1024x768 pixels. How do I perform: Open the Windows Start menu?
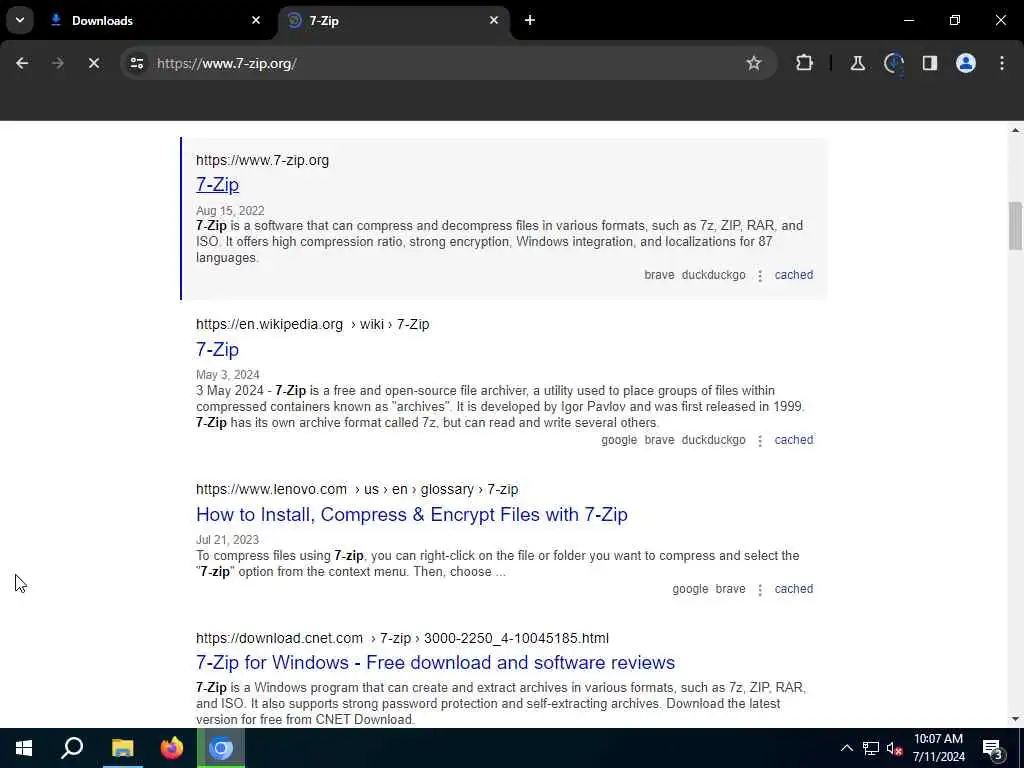[x=24, y=748]
